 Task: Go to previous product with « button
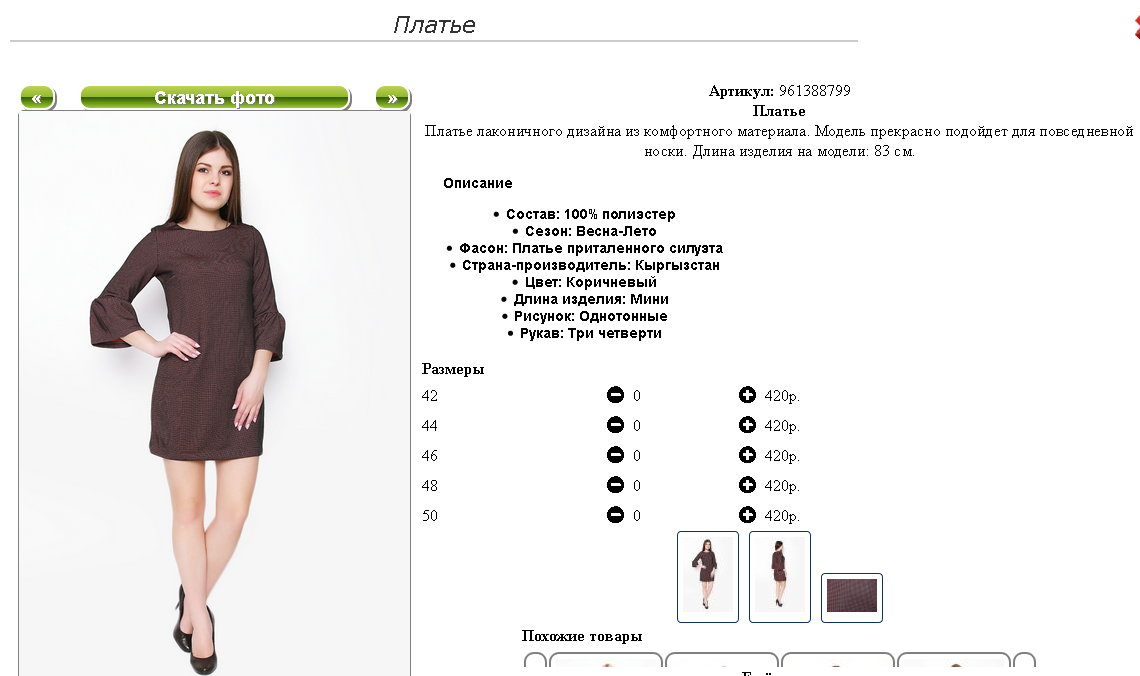point(38,97)
